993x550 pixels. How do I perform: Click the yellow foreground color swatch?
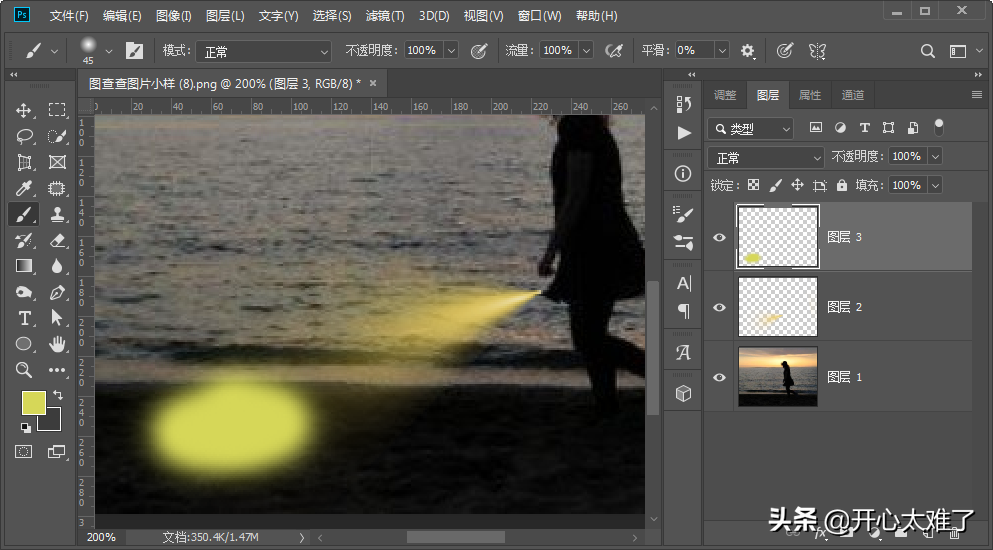point(34,402)
